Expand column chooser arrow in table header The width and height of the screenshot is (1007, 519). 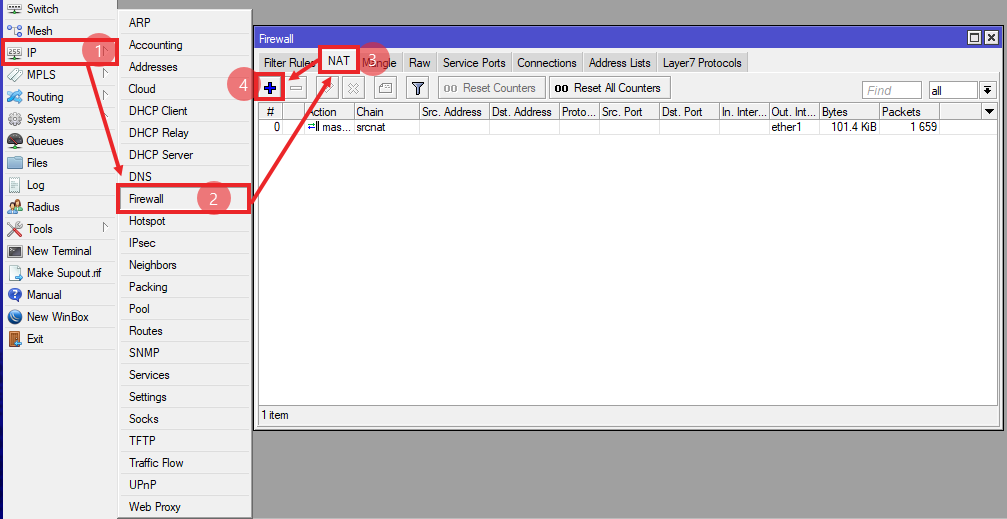(988, 112)
